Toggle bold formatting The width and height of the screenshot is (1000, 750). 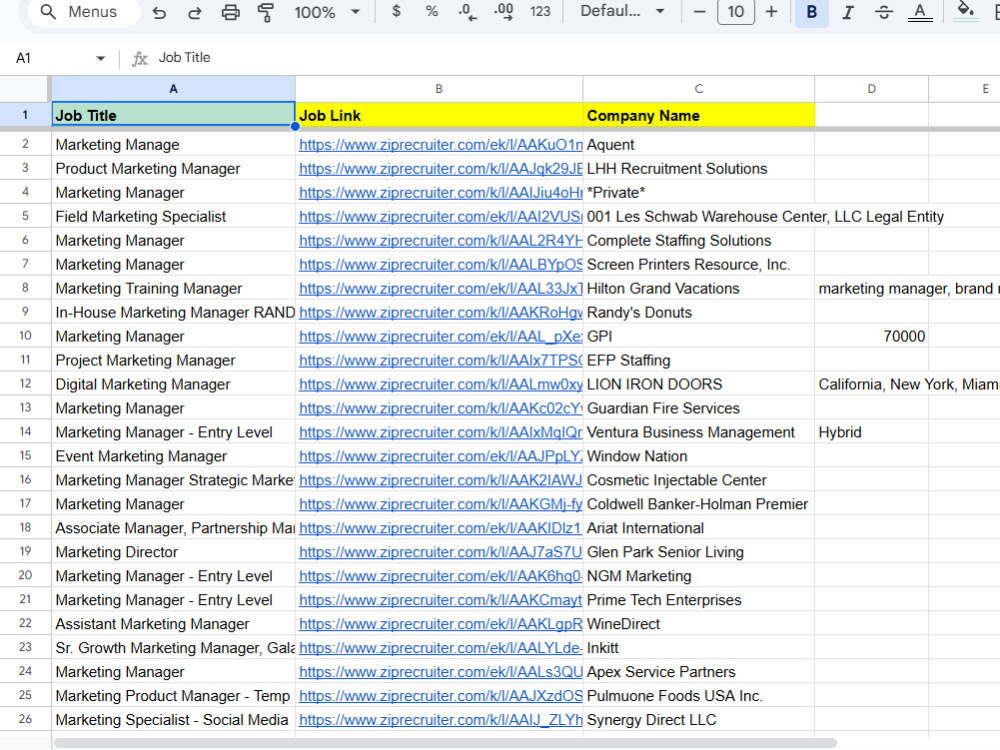point(812,12)
